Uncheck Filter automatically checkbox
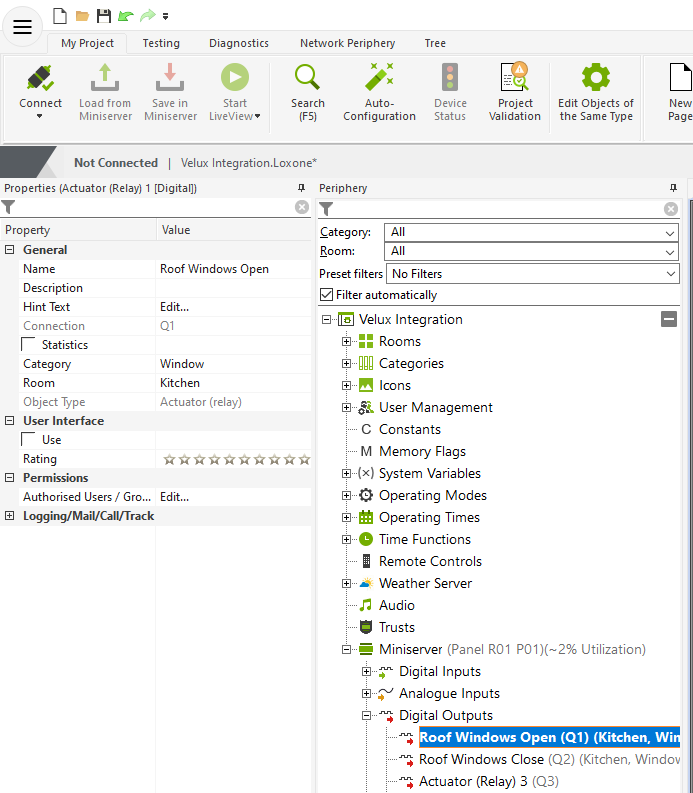This screenshot has height=793, width=693. [326, 295]
